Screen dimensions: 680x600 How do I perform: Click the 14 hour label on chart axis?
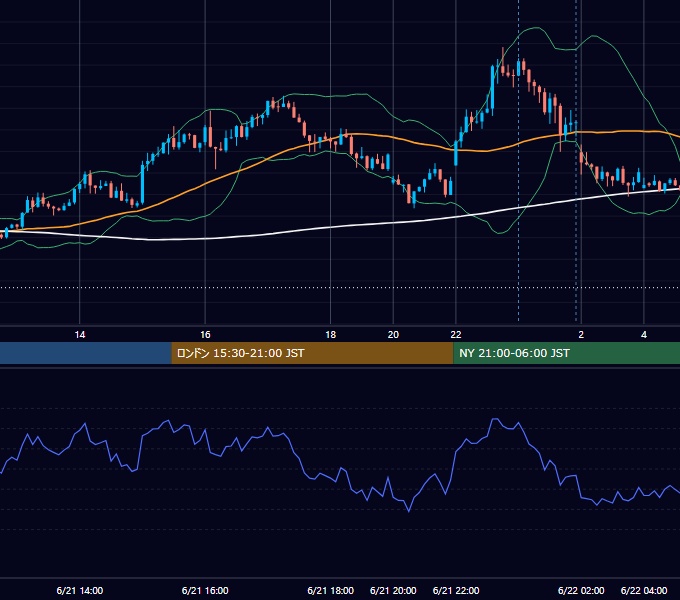[80, 335]
